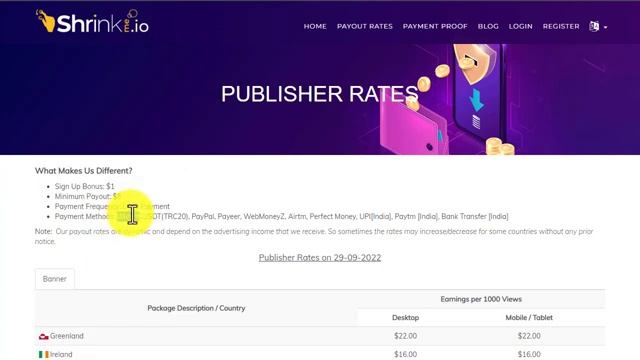Screen dimensions: 640x360
Task: Click the Desktop column header
Action: click(405, 318)
